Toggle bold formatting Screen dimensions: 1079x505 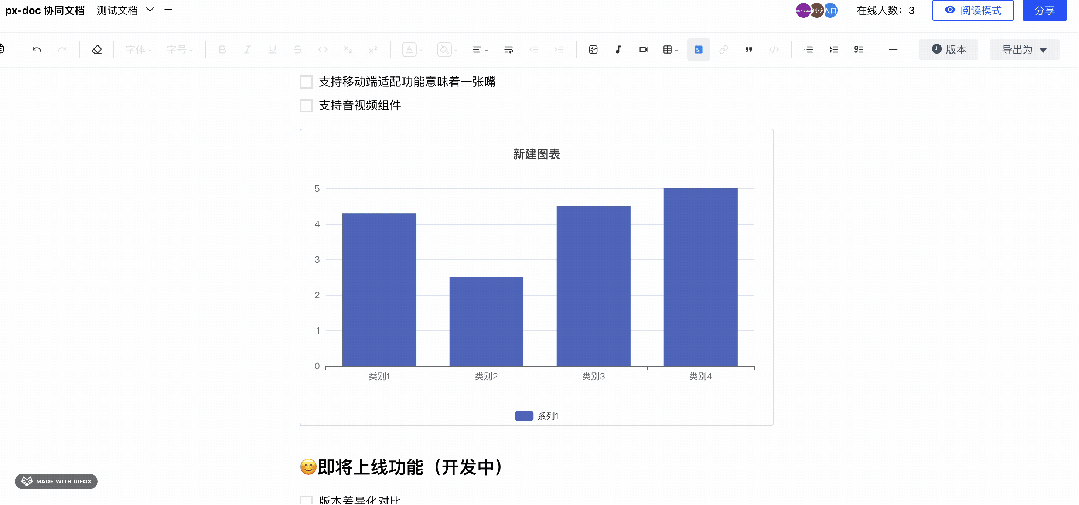pyautogui.click(x=222, y=50)
